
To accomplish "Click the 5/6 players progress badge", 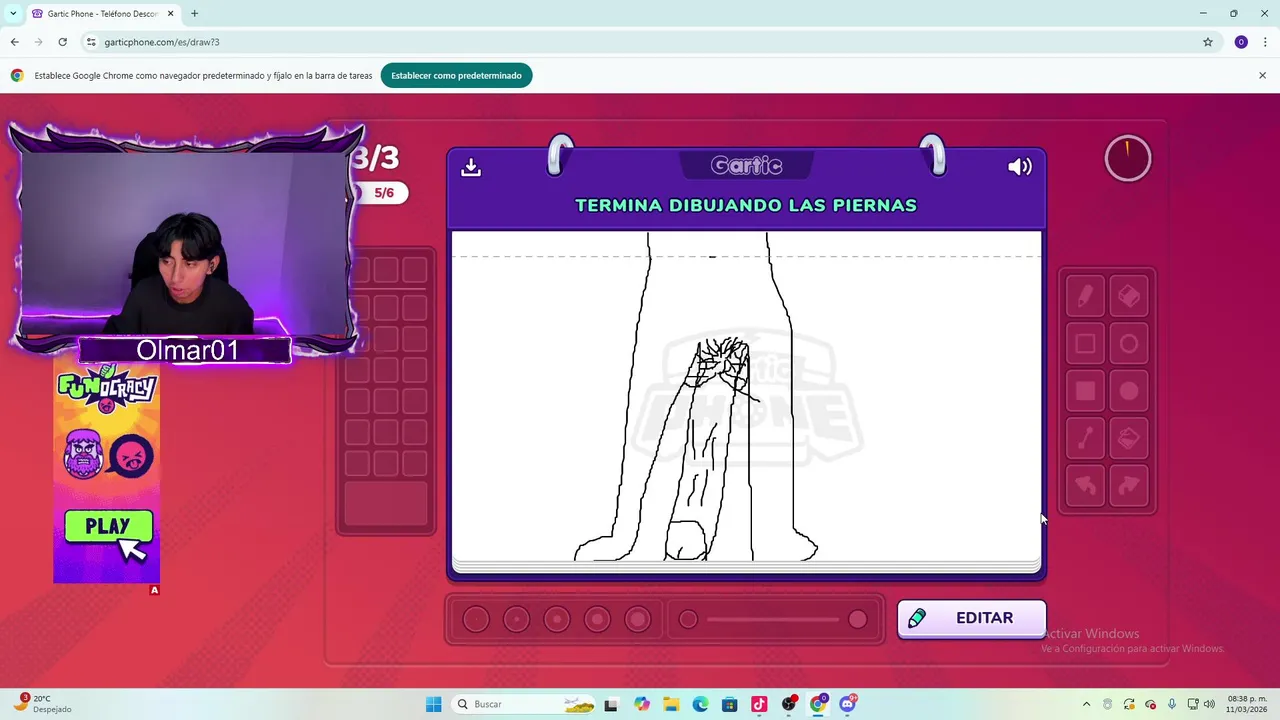I will click(384, 193).
